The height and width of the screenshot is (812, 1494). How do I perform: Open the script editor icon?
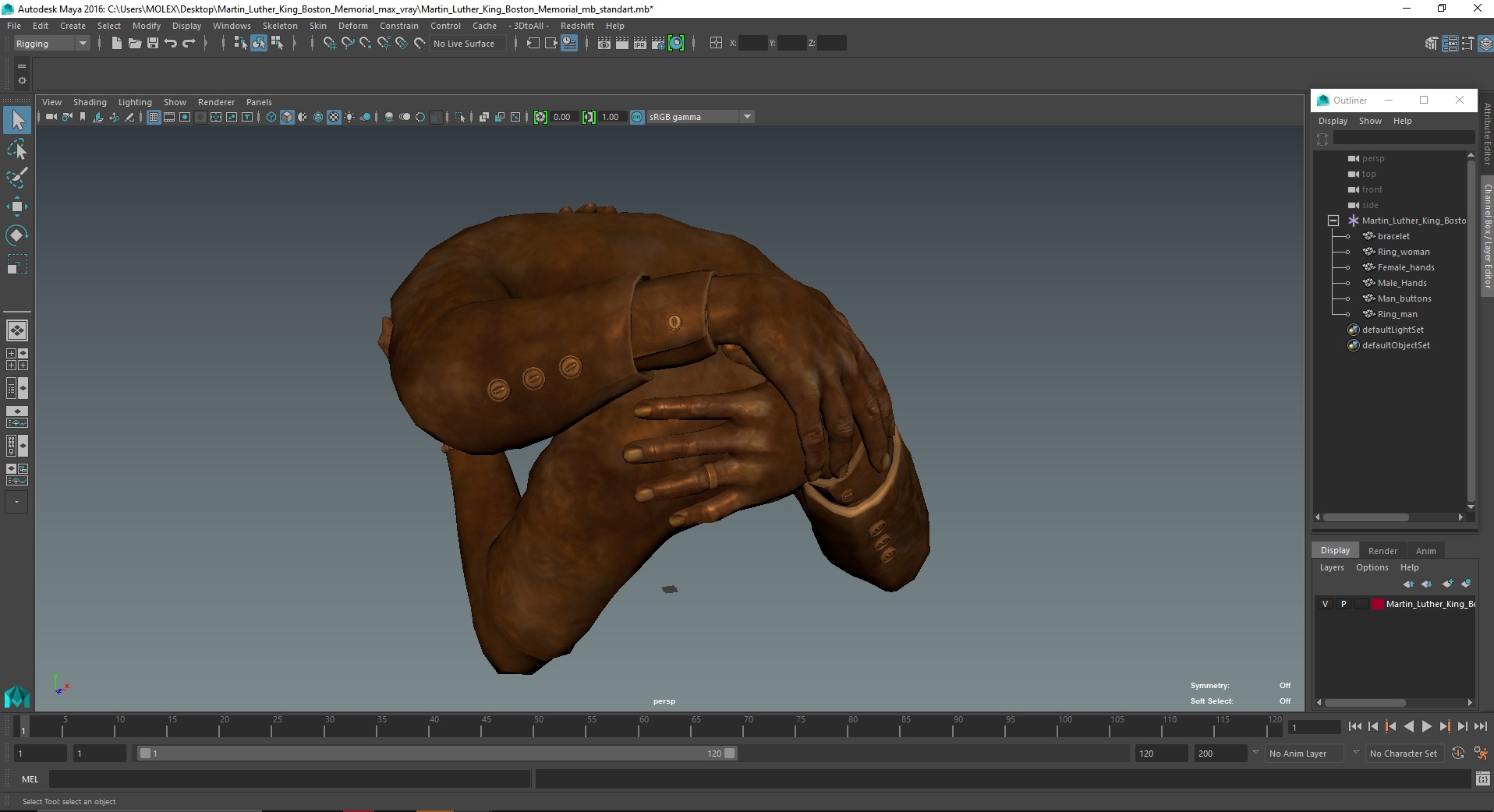pyautogui.click(x=1483, y=778)
